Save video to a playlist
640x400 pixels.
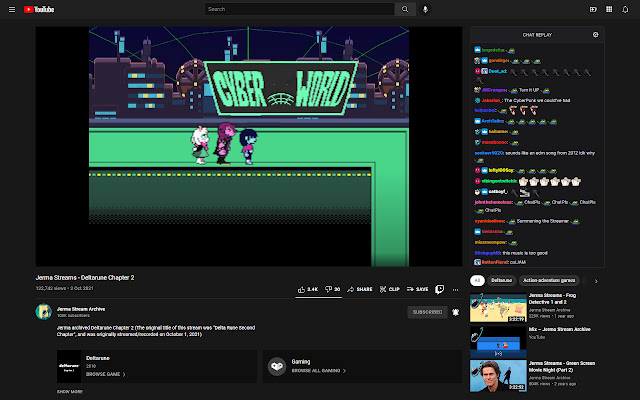(417, 289)
